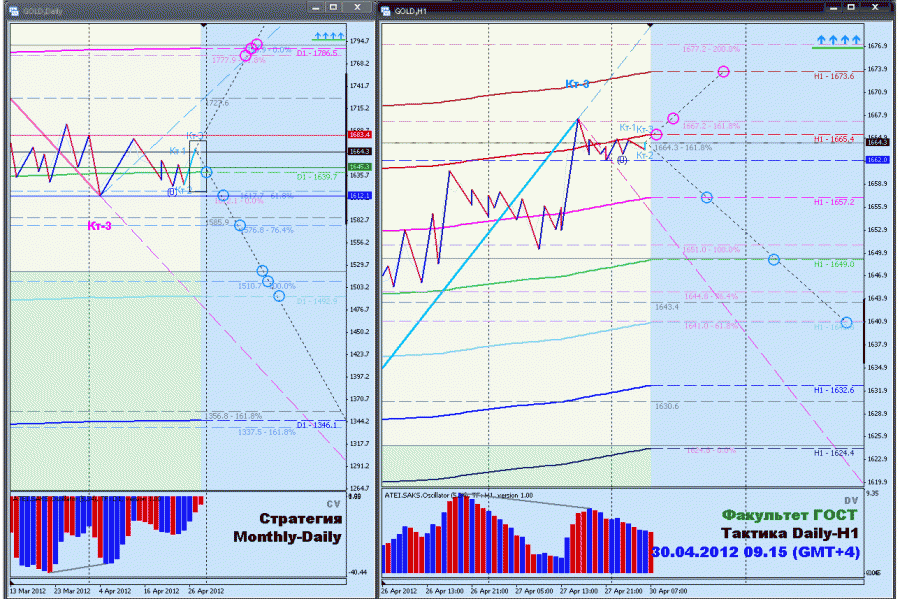Click the blue up-arrows signal on Daily chart
The image size is (900, 599).
pyautogui.click(x=329, y=36)
